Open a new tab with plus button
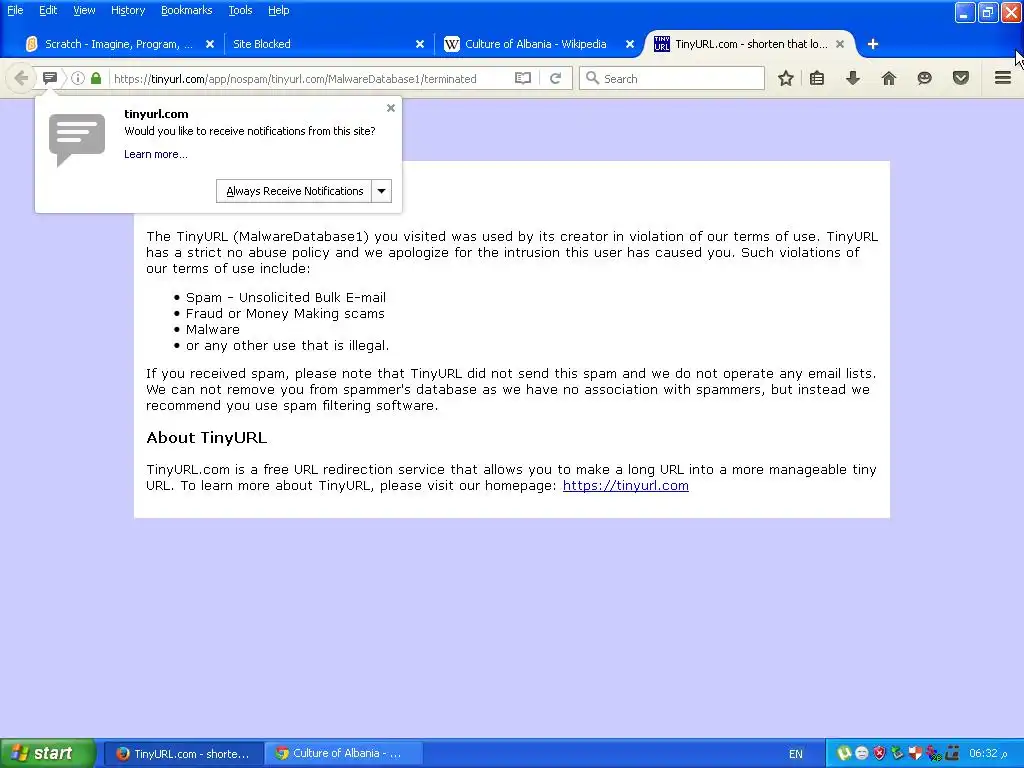The image size is (1024, 768). pos(873,44)
